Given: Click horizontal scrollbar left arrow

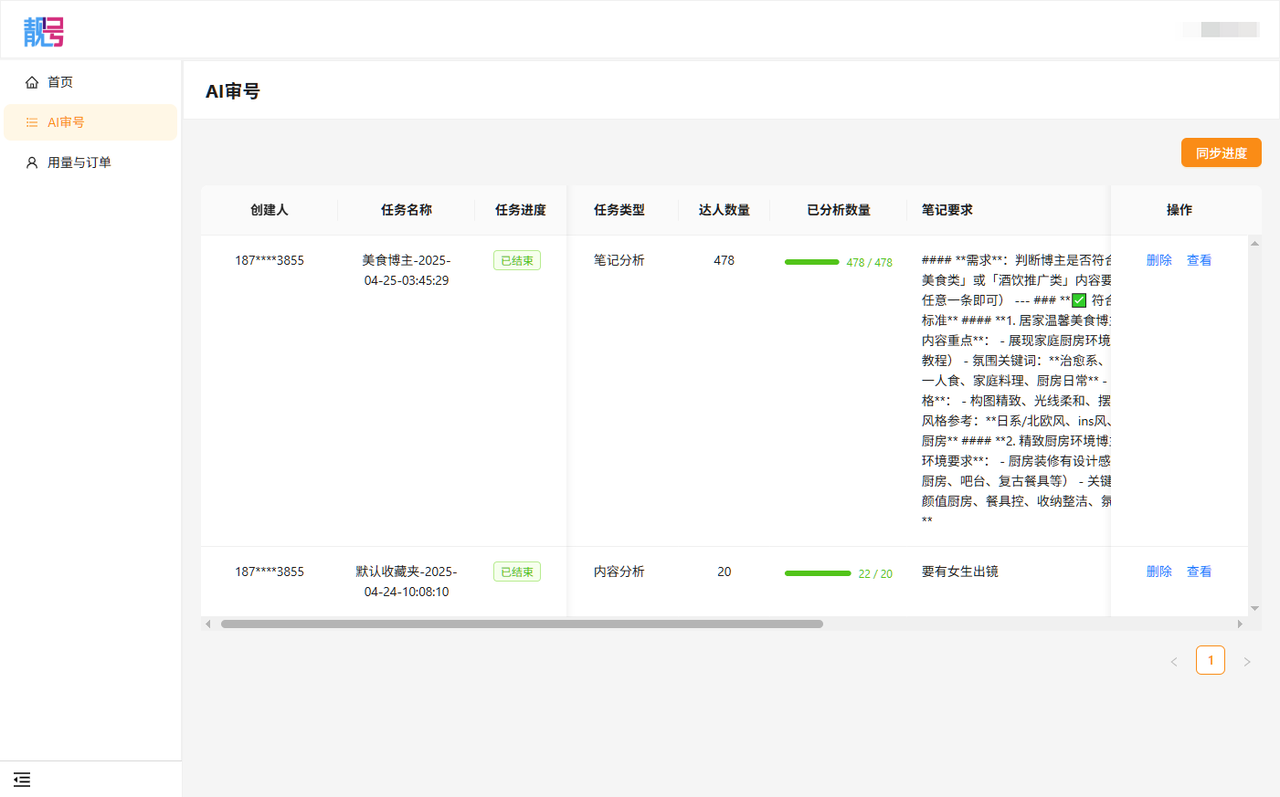Looking at the screenshot, I should click(x=208, y=624).
